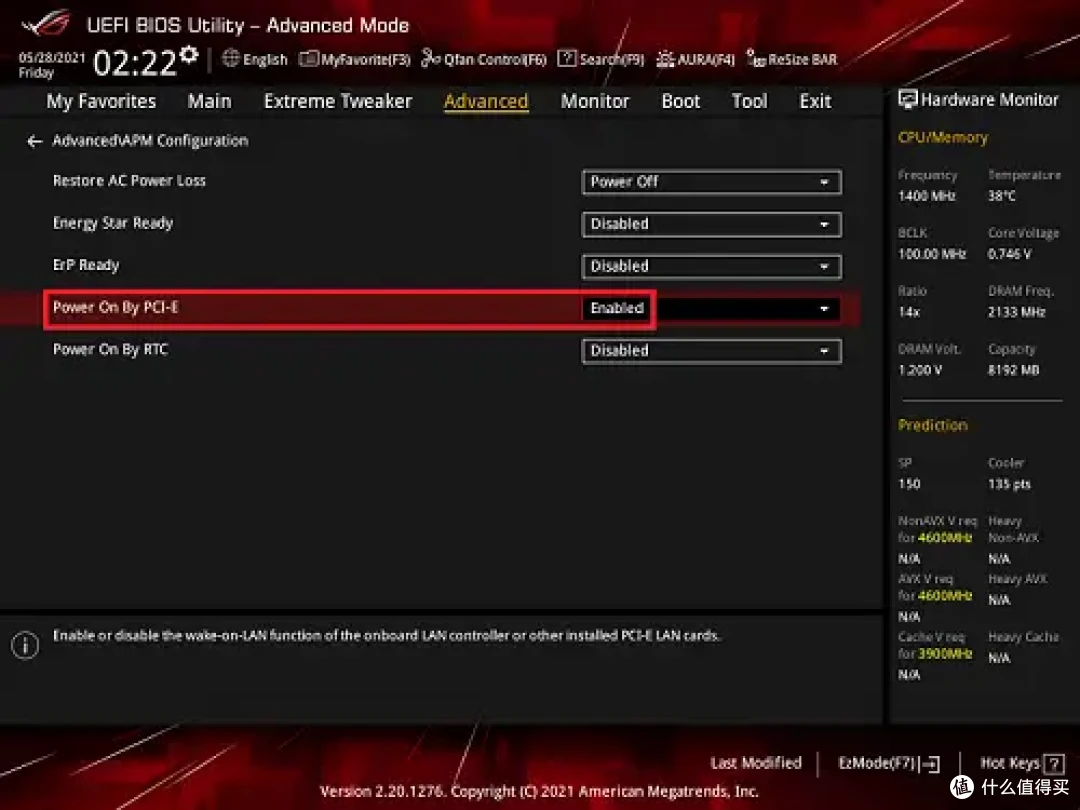
Task: Click the 14x ratio value
Action: [908, 312]
